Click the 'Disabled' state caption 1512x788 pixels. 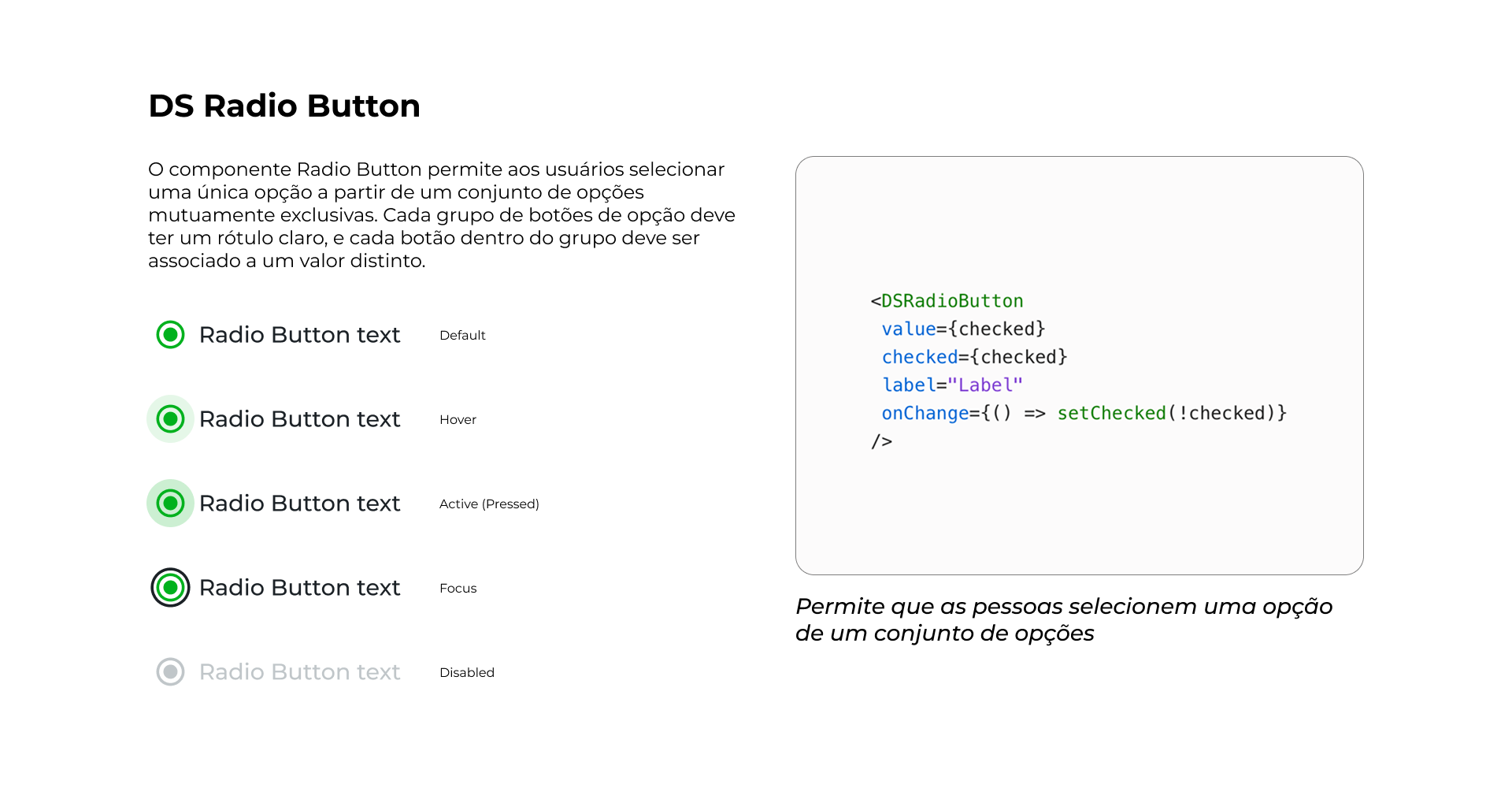467,673
